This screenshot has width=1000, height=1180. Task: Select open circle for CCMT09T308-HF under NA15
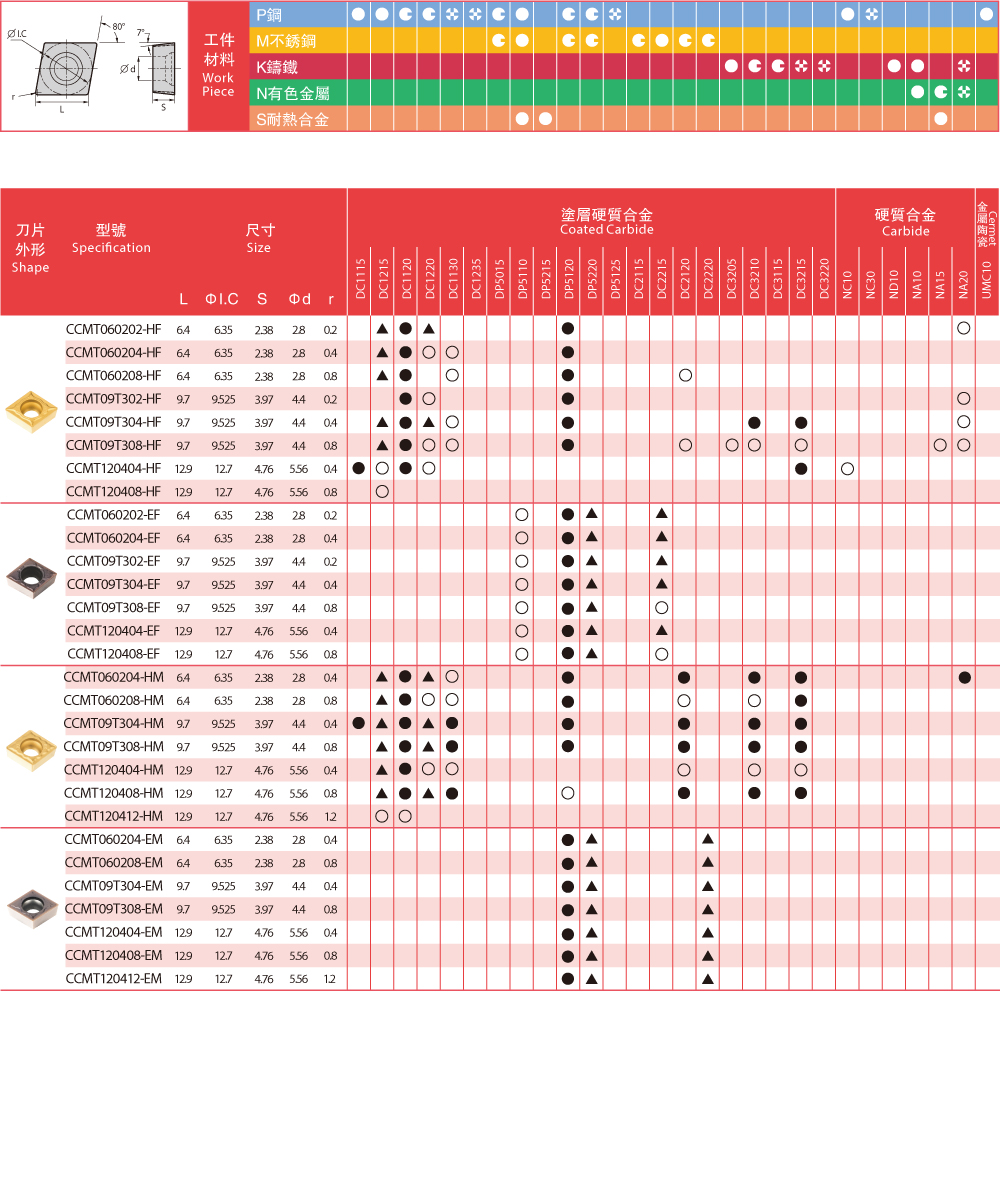(x=940, y=445)
